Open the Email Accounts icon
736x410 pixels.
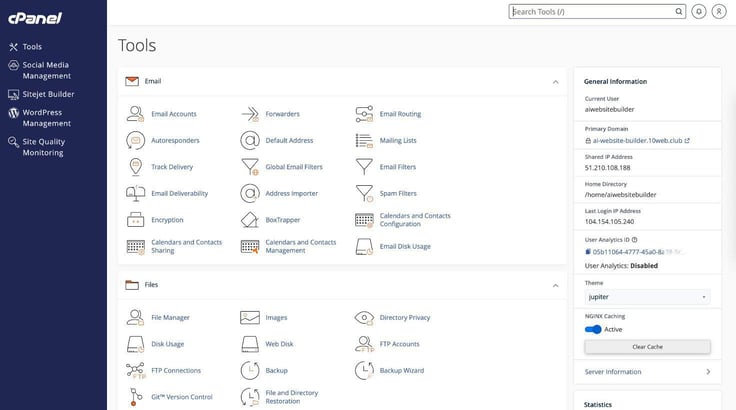pyautogui.click(x=135, y=114)
